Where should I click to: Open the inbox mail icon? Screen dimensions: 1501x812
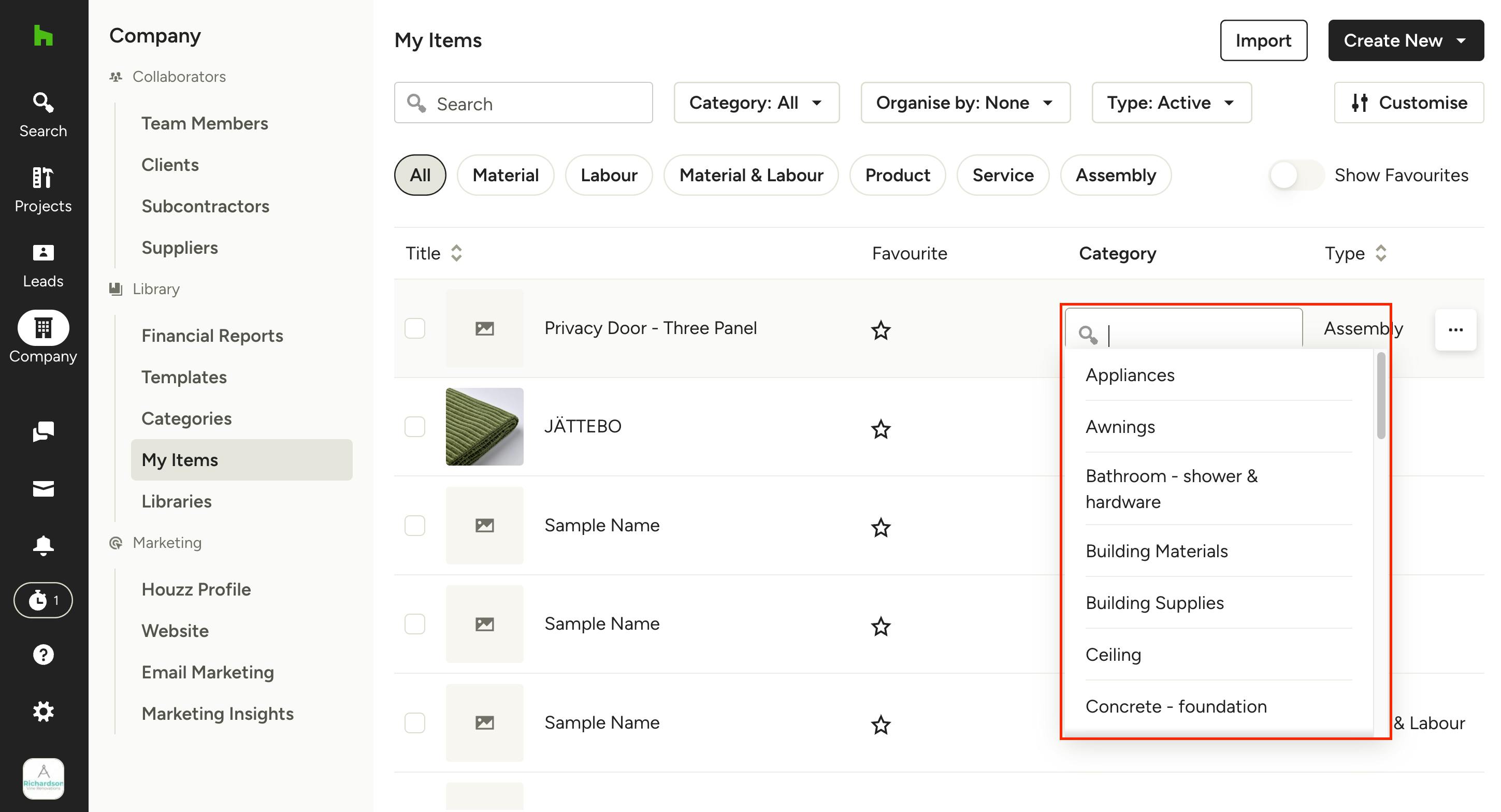43,489
